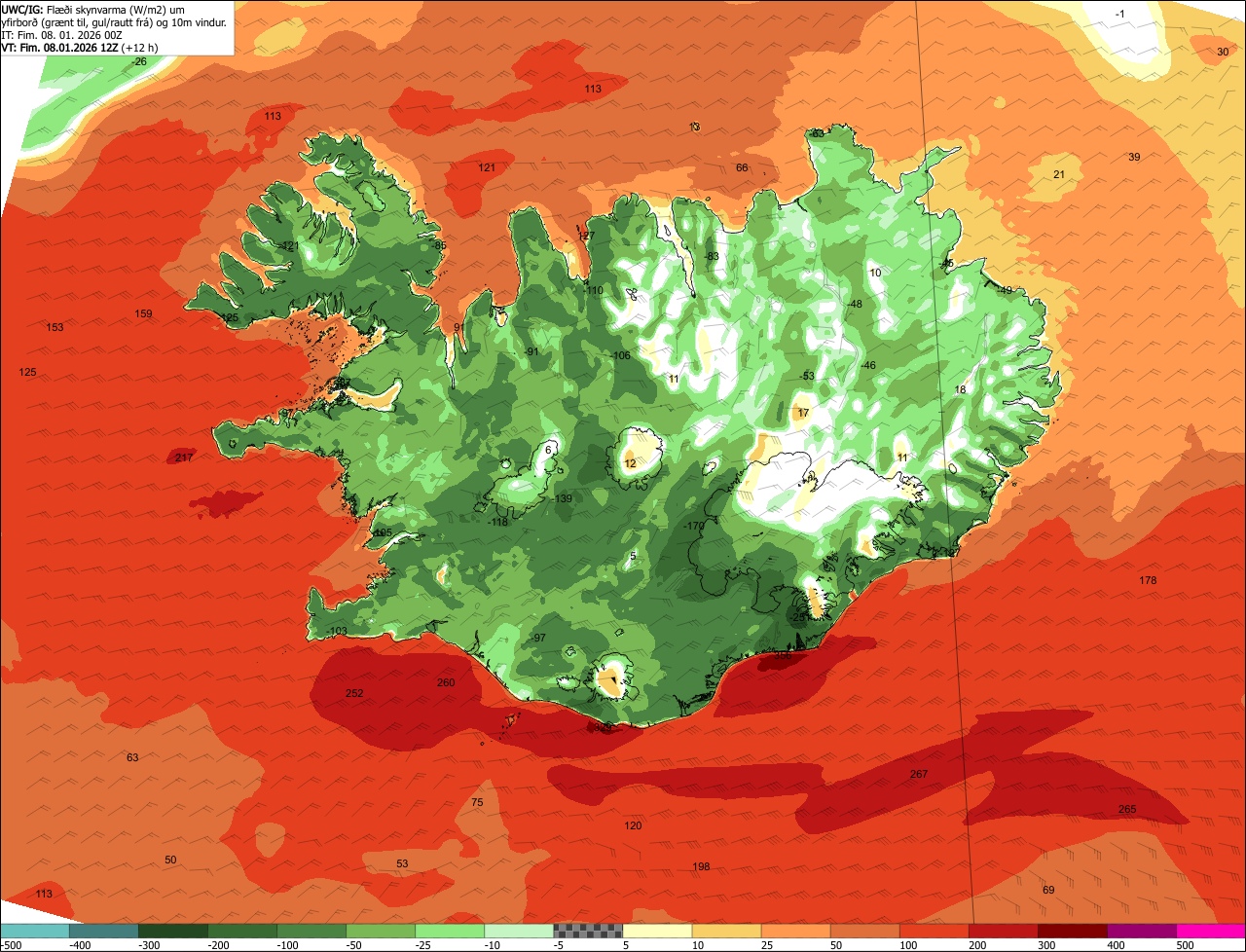
Task: Click the map value -26
Action: pos(139,61)
